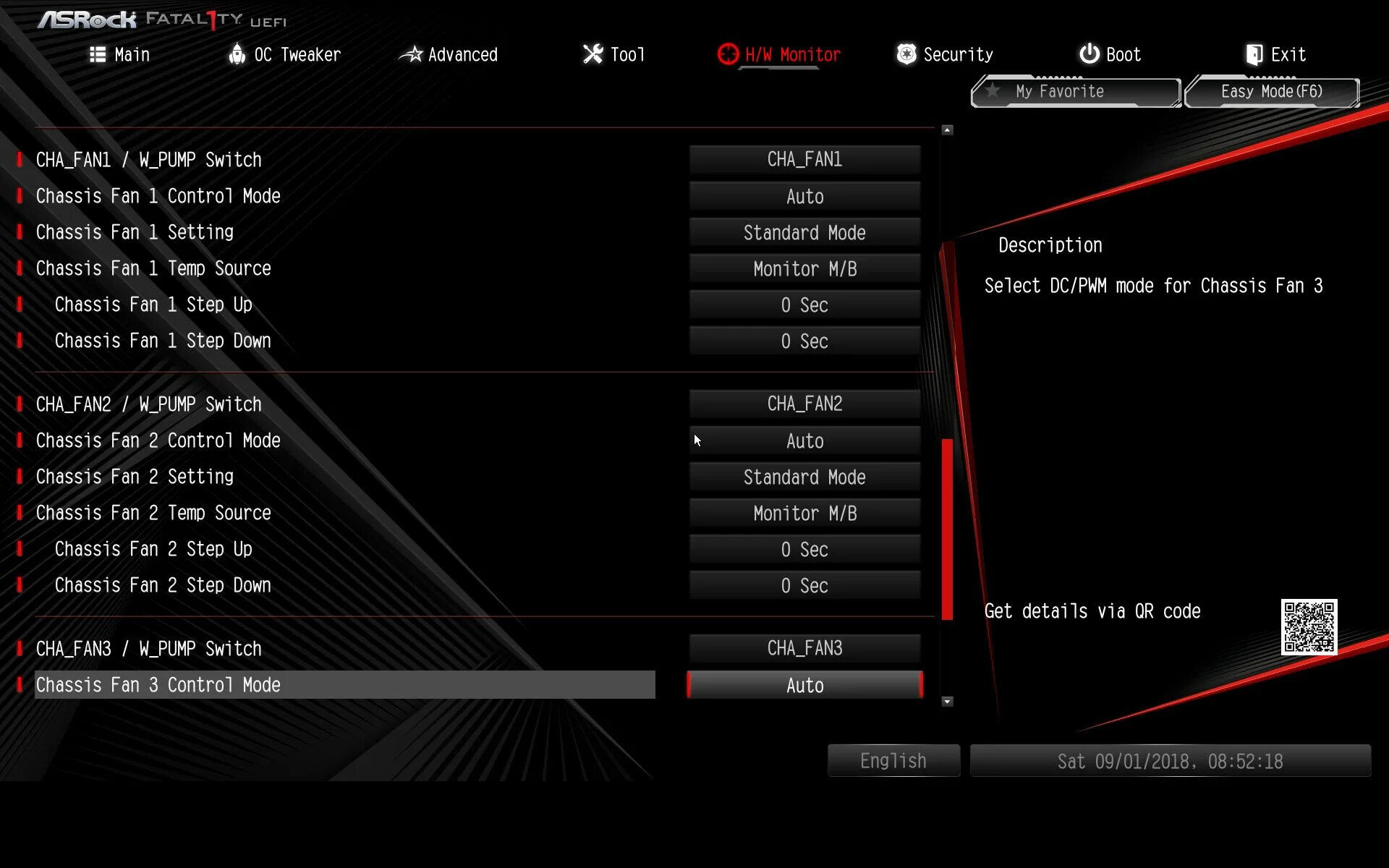Viewport: 1389px width, 868px height.
Task: Change Chassis Fan 3 Control Mode dropdown
Action: [x=804, y=685]
